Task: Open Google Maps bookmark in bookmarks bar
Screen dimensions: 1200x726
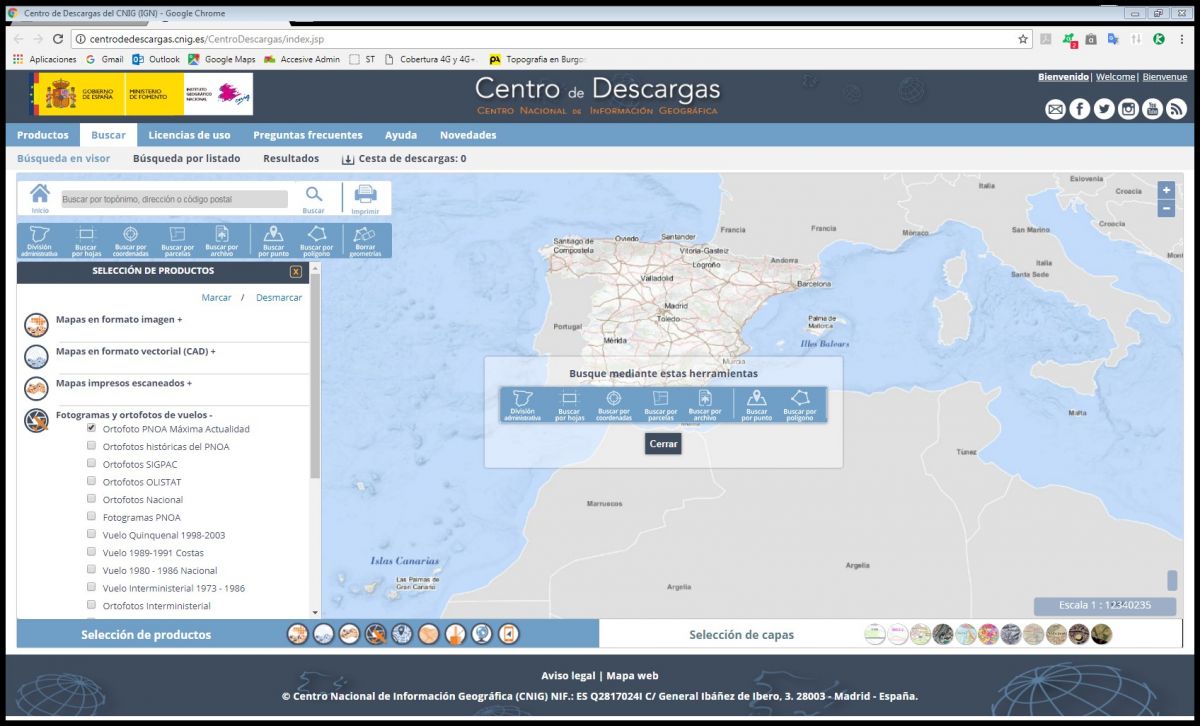Action: point(222,59)
